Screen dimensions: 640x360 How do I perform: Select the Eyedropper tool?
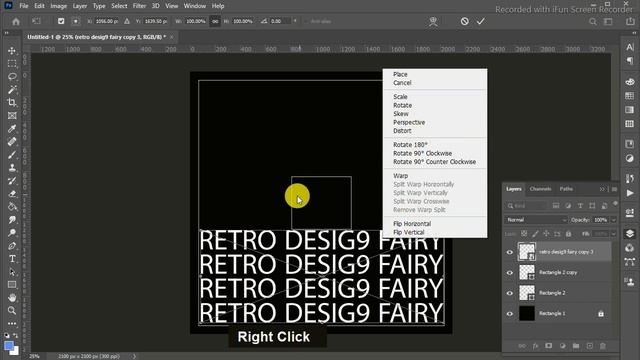12,129
